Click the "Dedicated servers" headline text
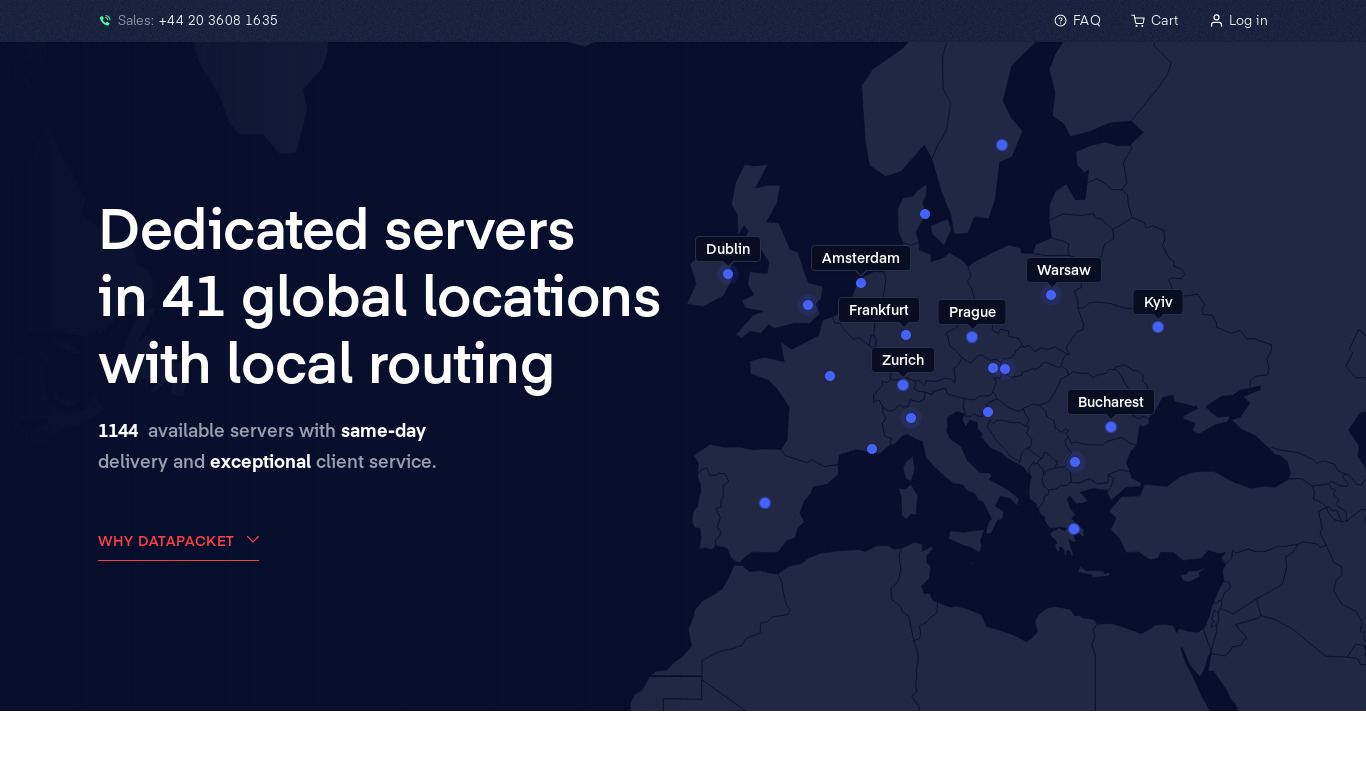Image resolution: width=1366 pixels, height=768 pixels. (337, 229)
